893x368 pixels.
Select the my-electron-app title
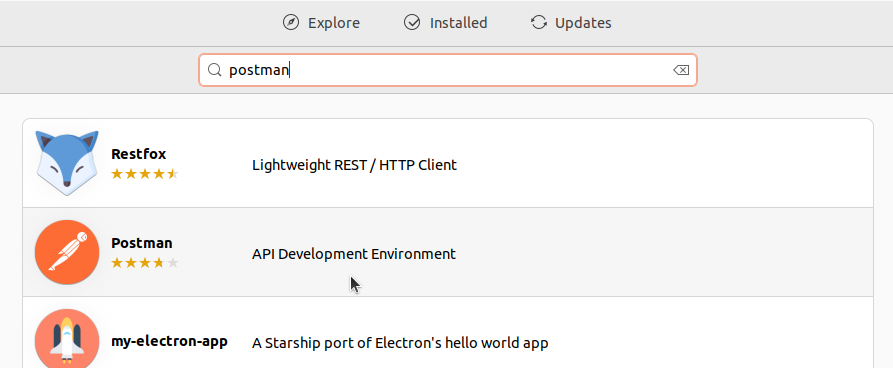169,341
